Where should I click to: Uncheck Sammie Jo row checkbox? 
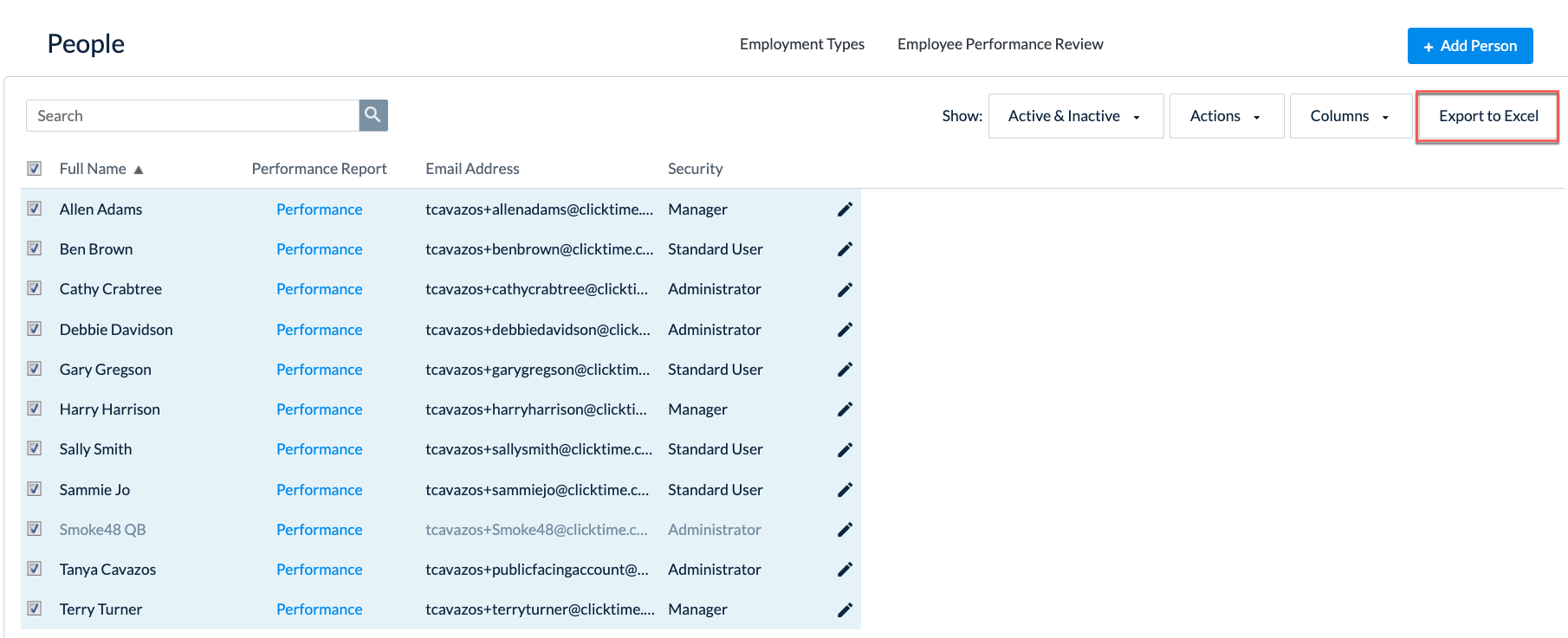click(x=35, y=489)
